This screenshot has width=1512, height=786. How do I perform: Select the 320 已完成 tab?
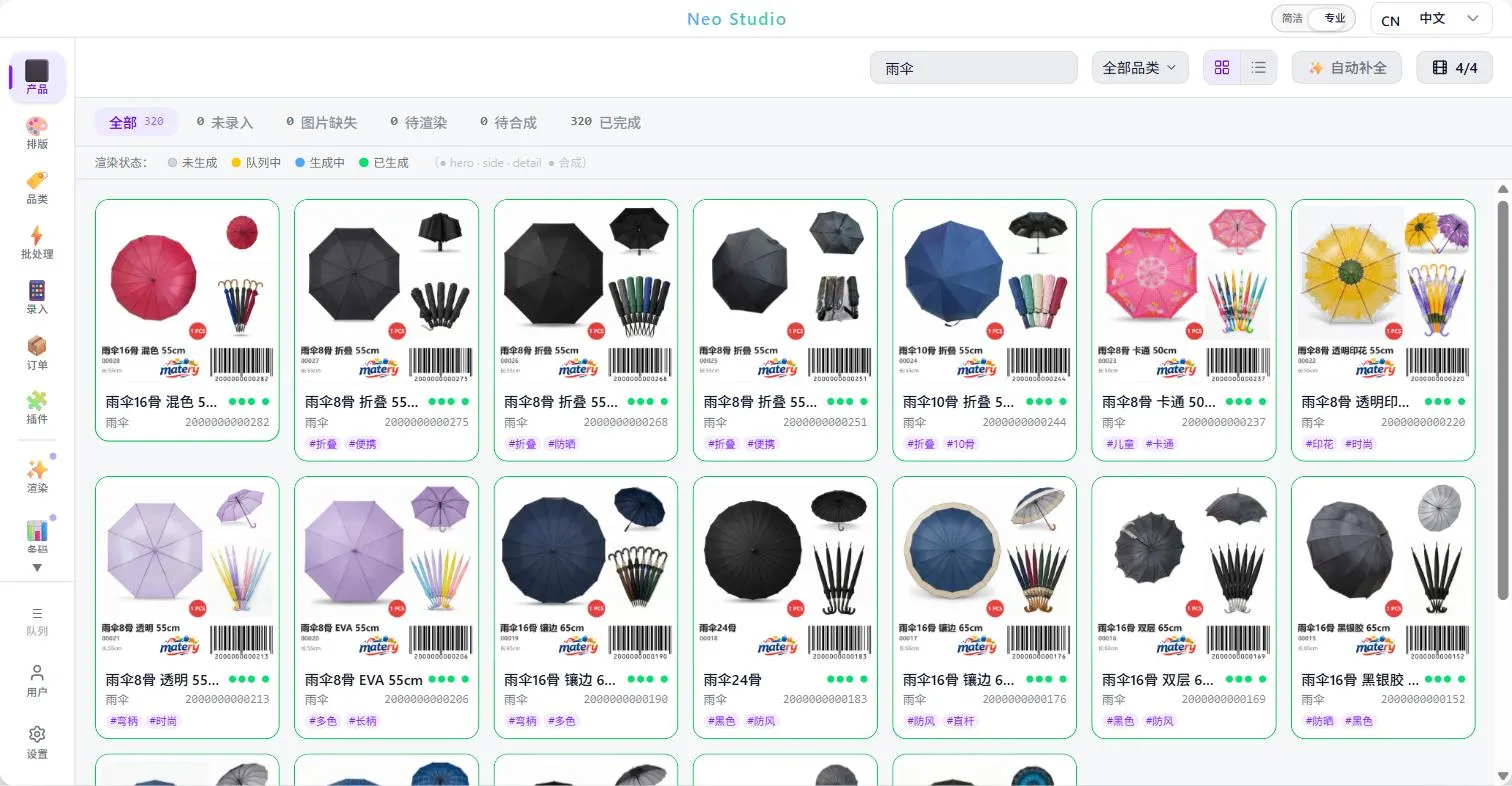tap(605, 122)
